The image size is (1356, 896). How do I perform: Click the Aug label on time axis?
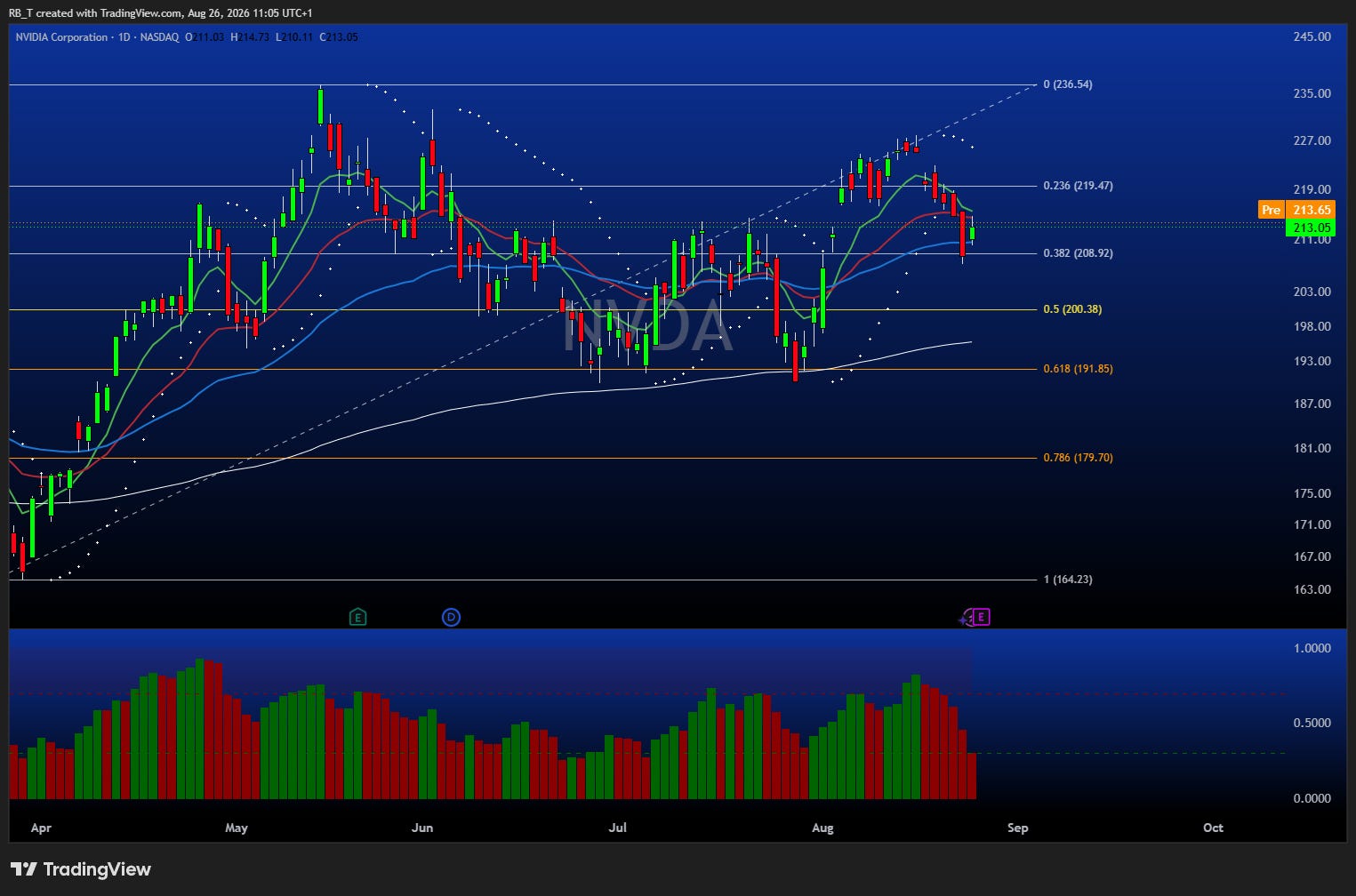click(x=822, y=828)
